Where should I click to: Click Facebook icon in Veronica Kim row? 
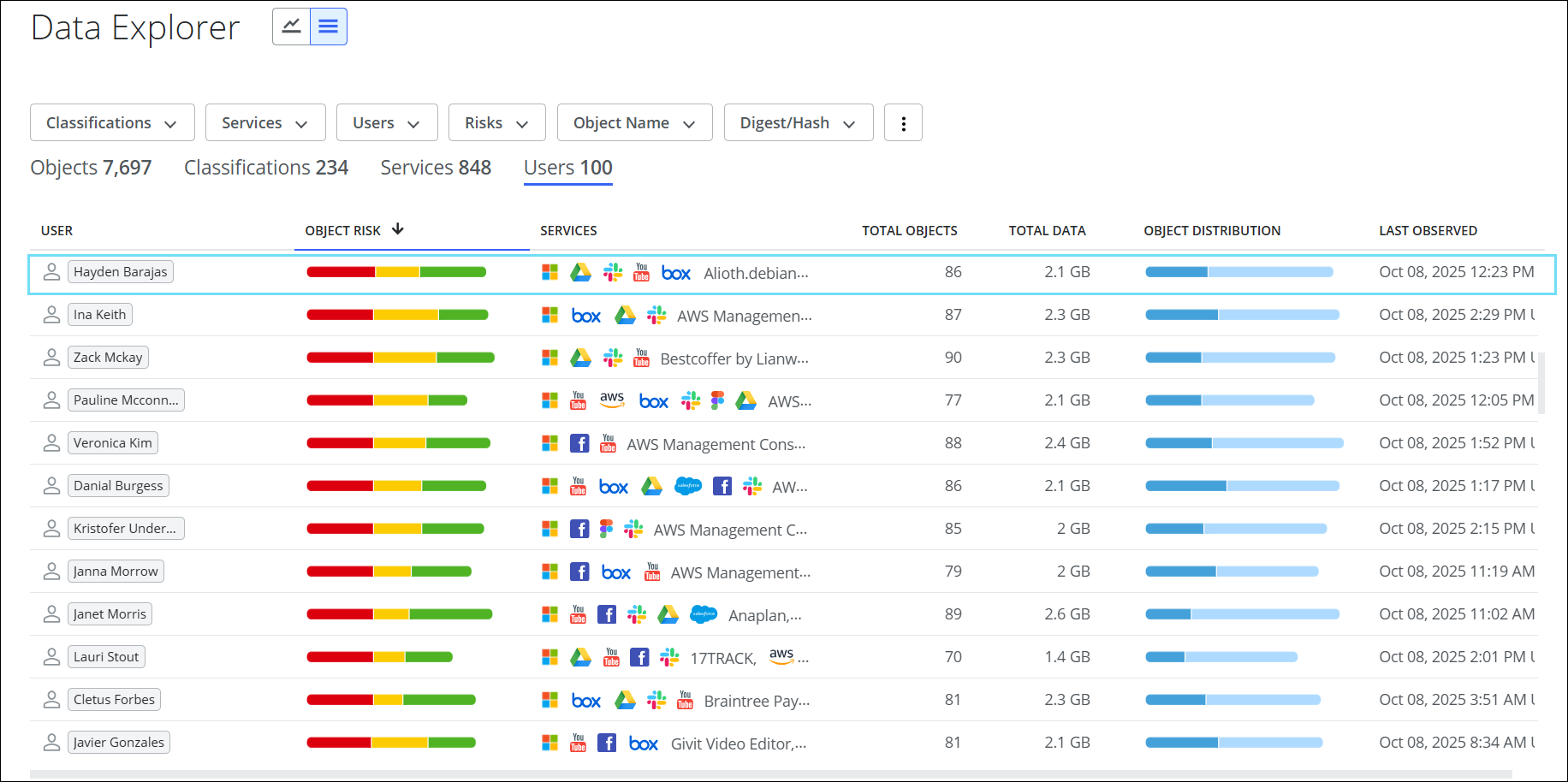579,443
